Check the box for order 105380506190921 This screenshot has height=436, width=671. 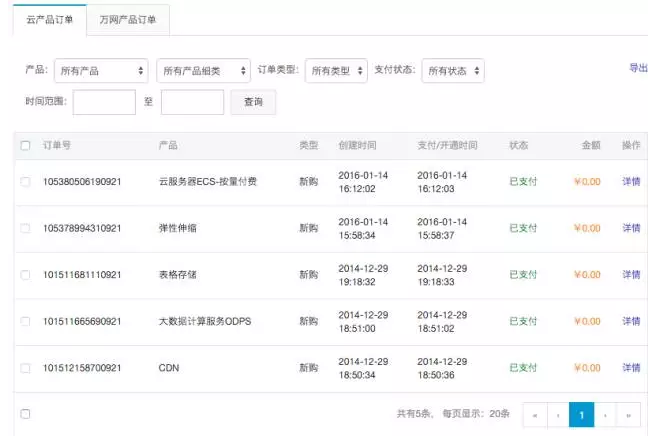25,182
